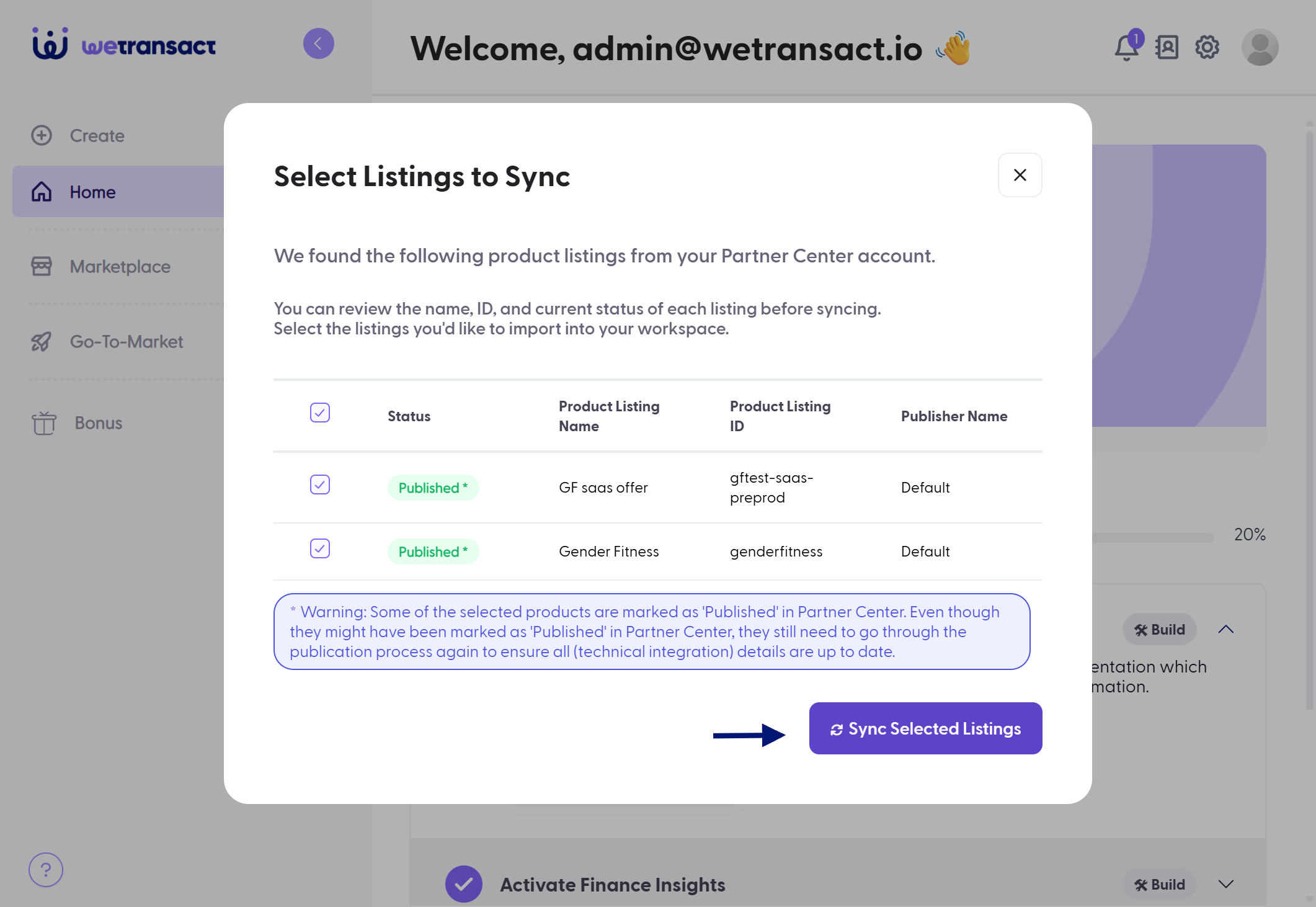Click the Activate Finance Insights heading
This screenshot has width=1316, height=907.
[612, 885]
